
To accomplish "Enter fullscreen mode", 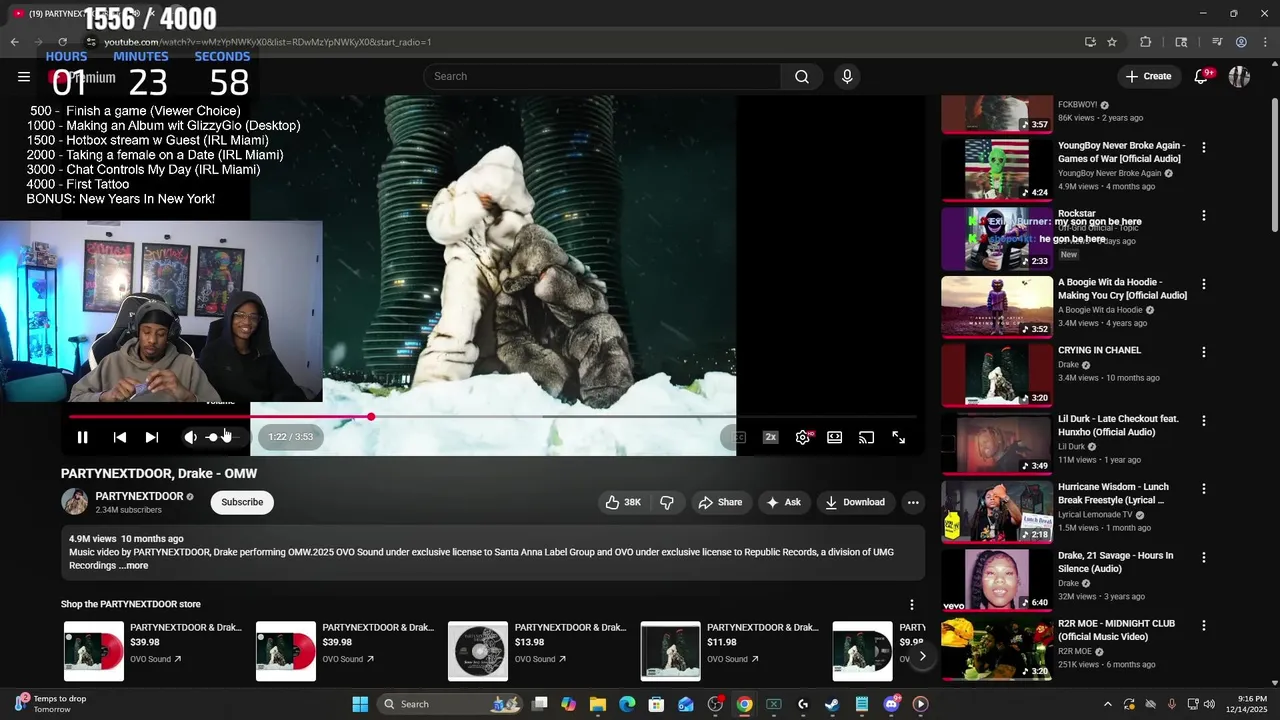I will click(x=899, y=437).
